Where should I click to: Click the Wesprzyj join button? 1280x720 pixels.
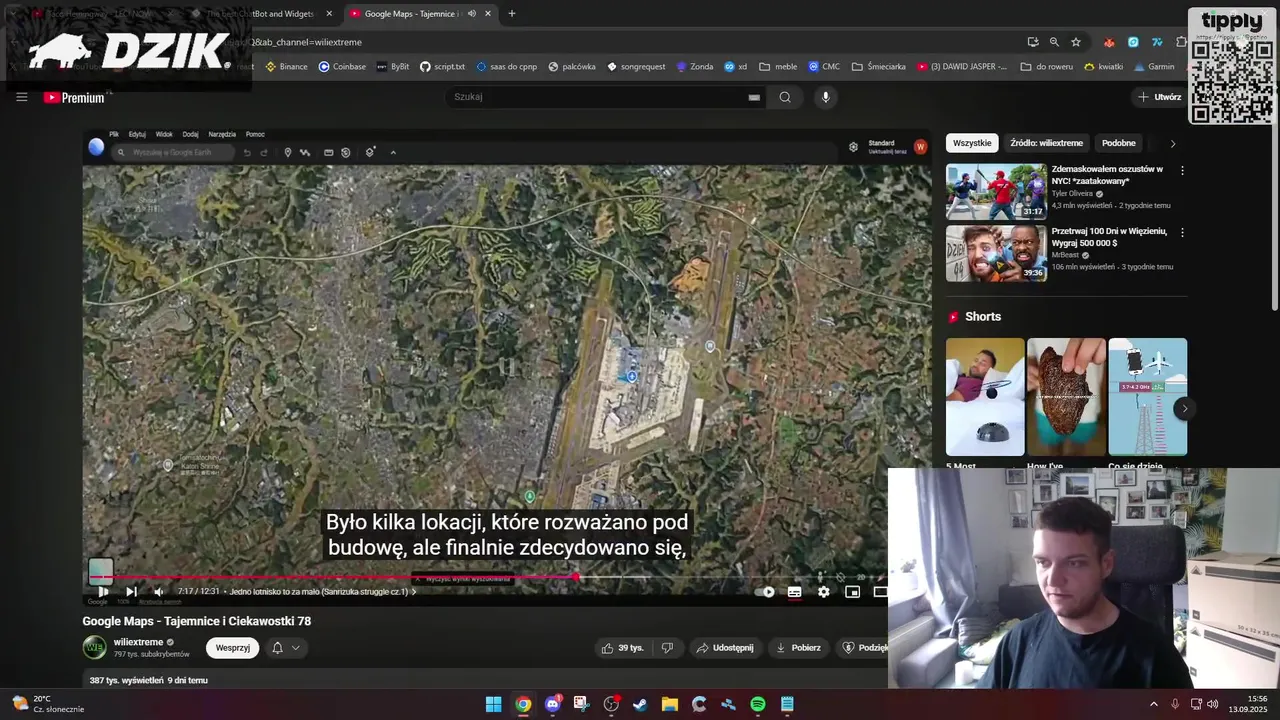coord(233,648)
